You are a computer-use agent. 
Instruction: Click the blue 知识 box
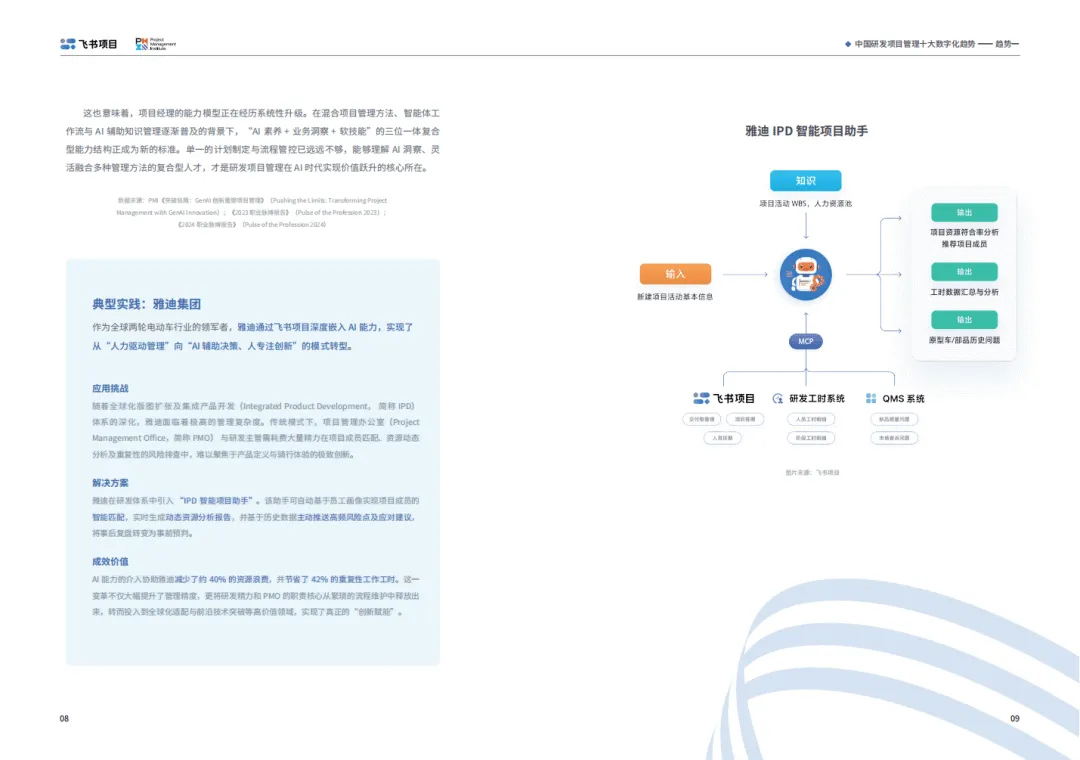805,181
